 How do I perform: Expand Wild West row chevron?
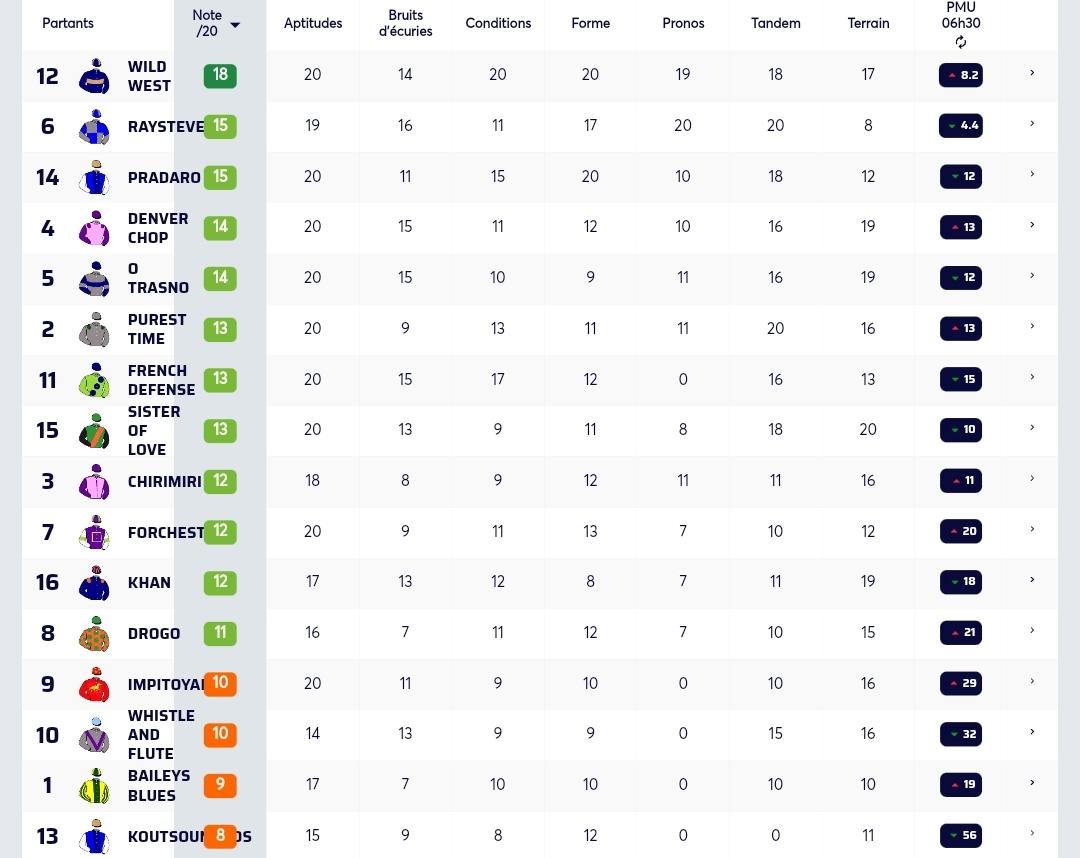pos(1032,73)
